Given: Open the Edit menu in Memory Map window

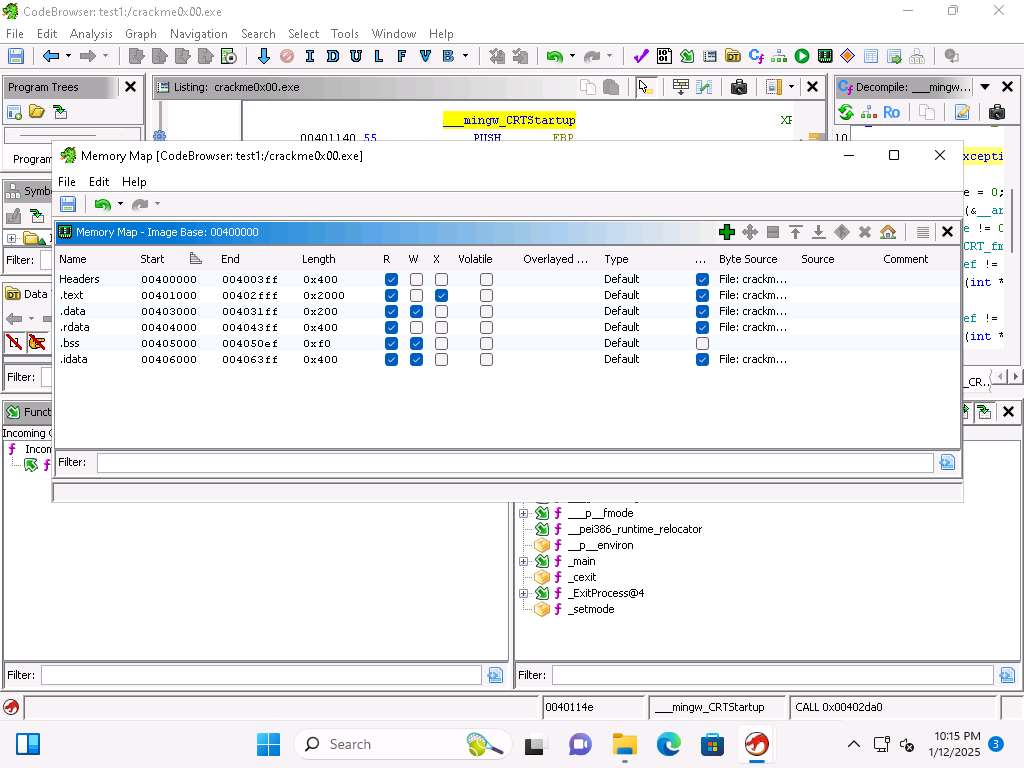Looking at the screenshot, I should 98,182.
